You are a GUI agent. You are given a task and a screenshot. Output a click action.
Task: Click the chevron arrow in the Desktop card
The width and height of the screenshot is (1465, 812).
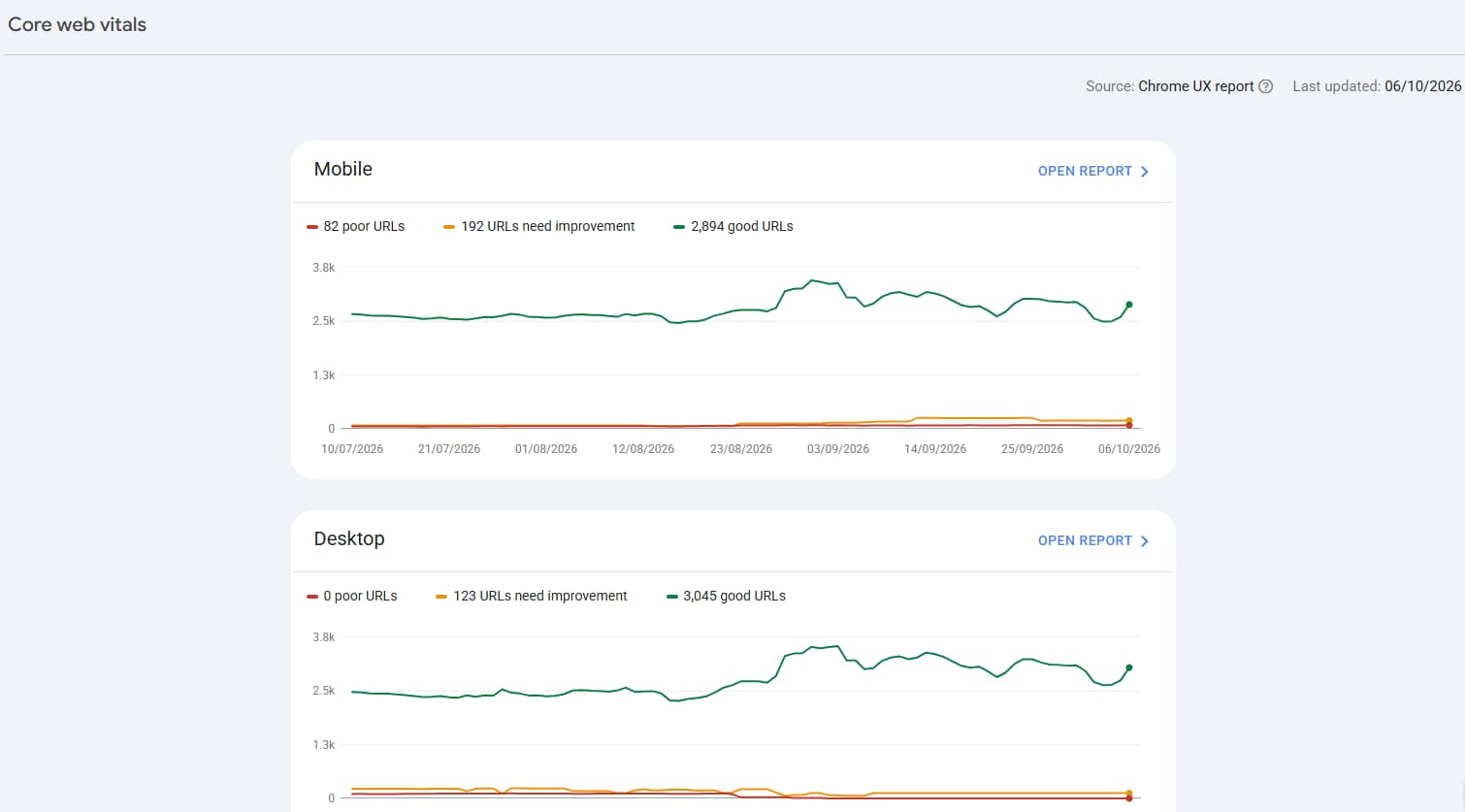(1145, 541)
